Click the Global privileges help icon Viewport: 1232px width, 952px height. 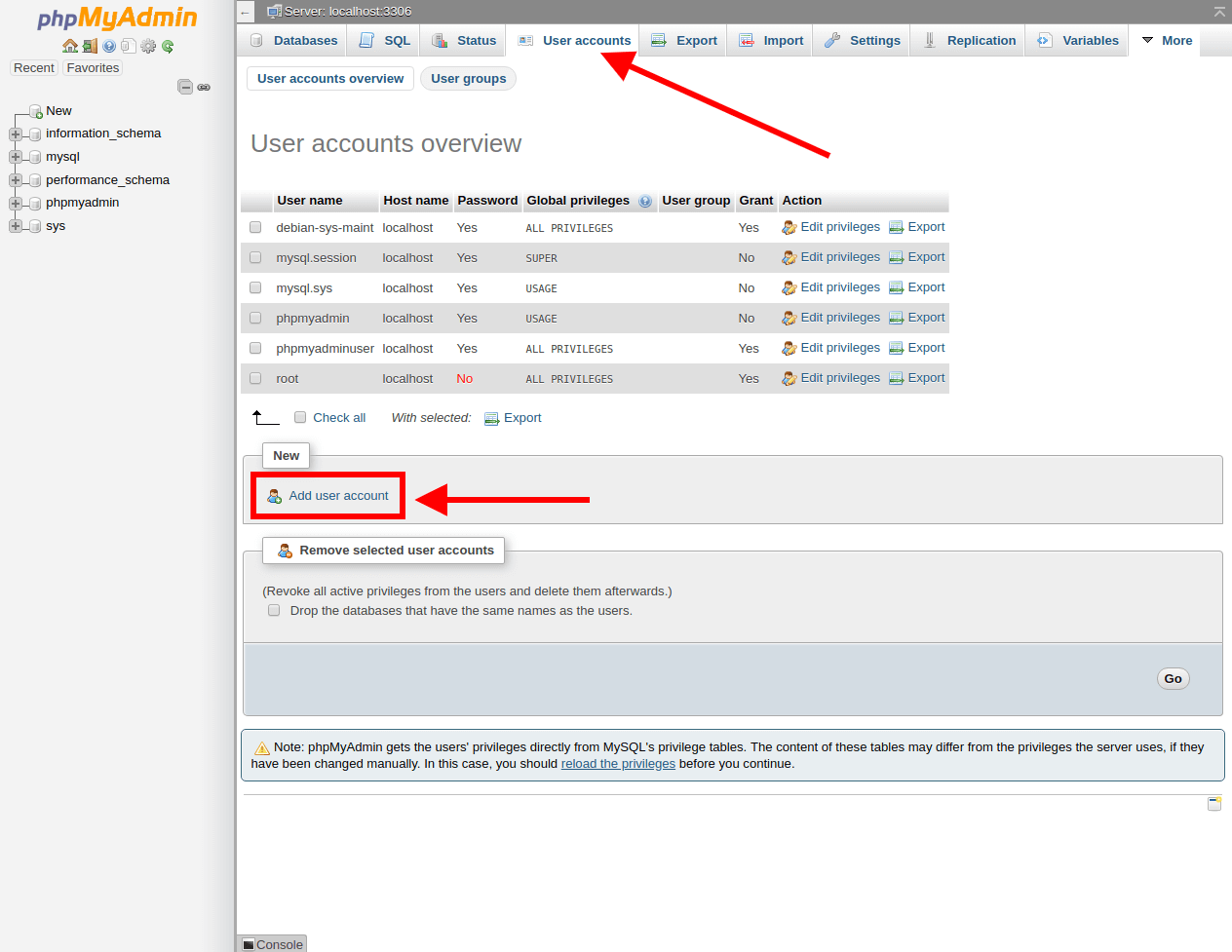645,201
